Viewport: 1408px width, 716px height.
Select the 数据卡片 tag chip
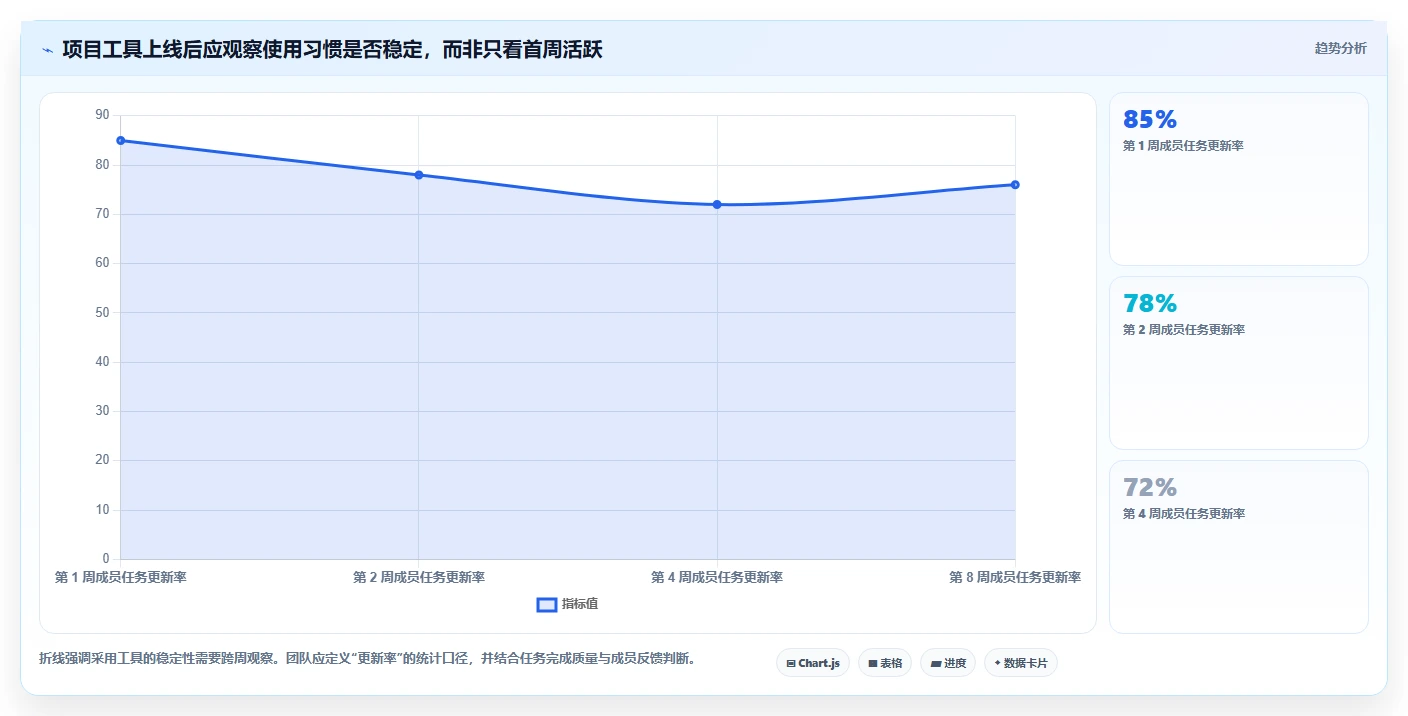1021,663
